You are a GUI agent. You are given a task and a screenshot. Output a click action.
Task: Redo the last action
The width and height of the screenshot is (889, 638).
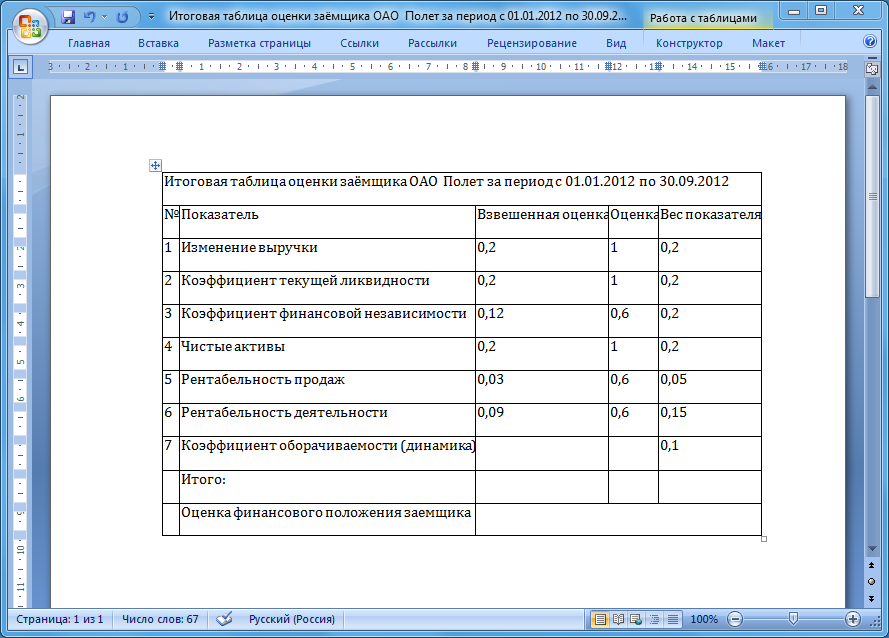tap(122, 17)
